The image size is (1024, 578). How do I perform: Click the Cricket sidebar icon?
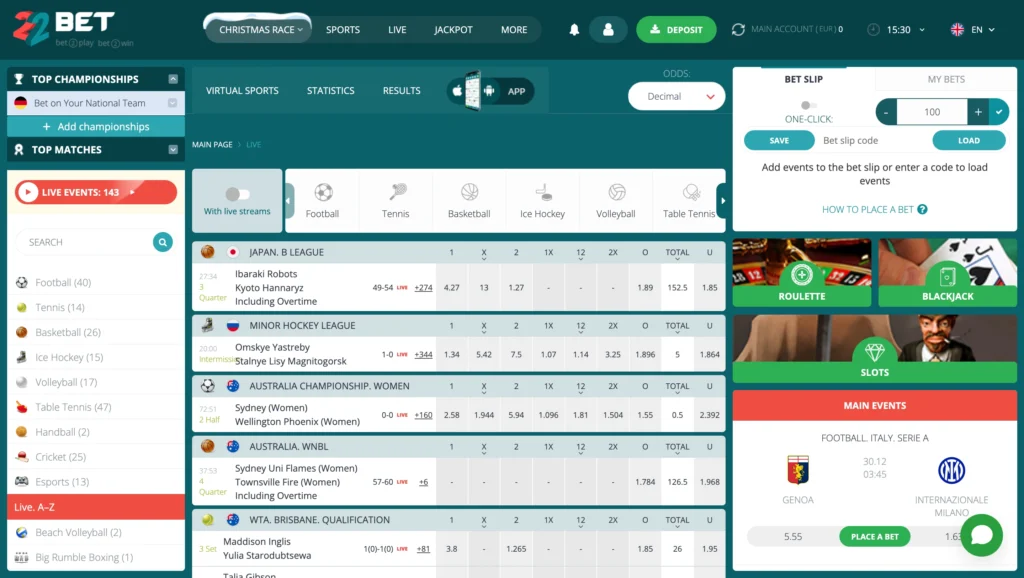[x=22, y=457]
